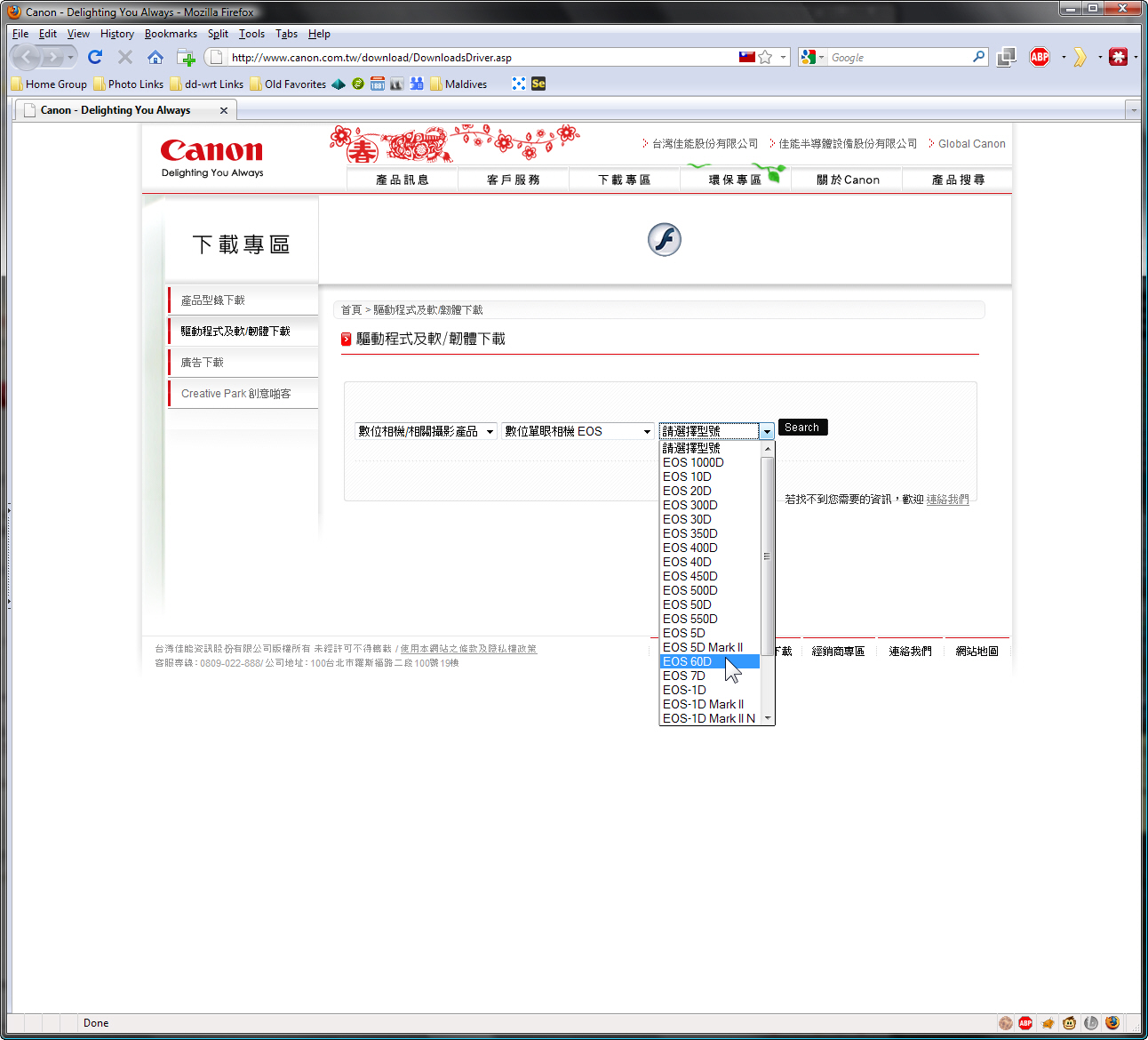
Task: Click the Canon logo
Action: coord(211,151)
